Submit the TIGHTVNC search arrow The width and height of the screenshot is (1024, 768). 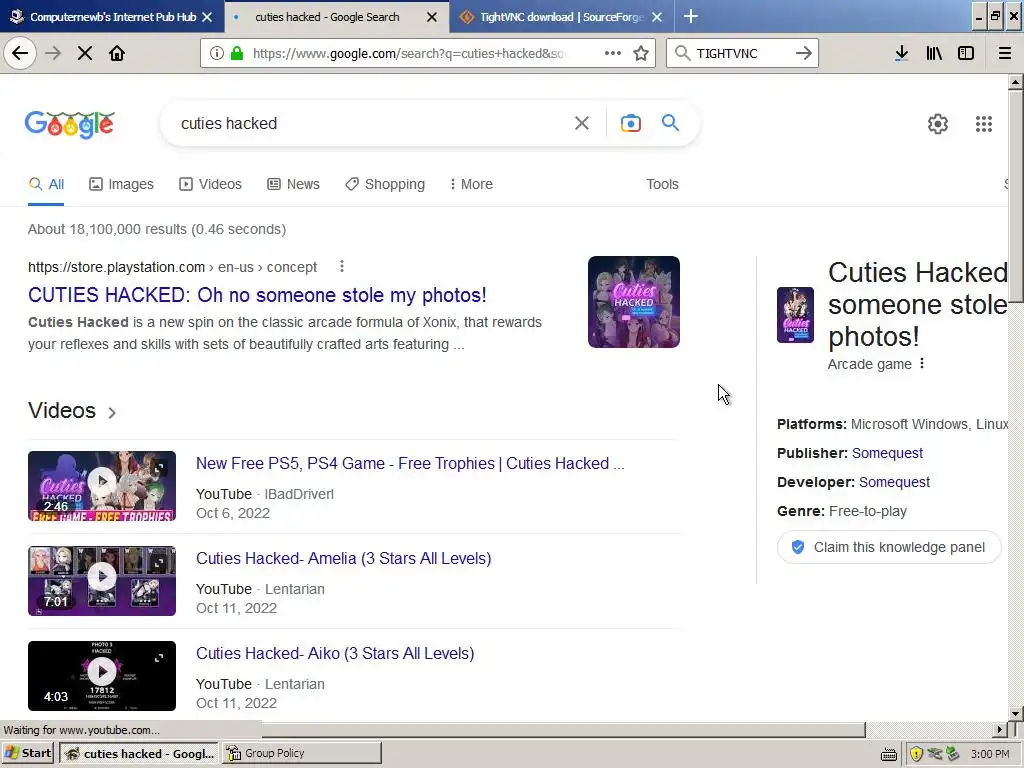coord(803,53)
